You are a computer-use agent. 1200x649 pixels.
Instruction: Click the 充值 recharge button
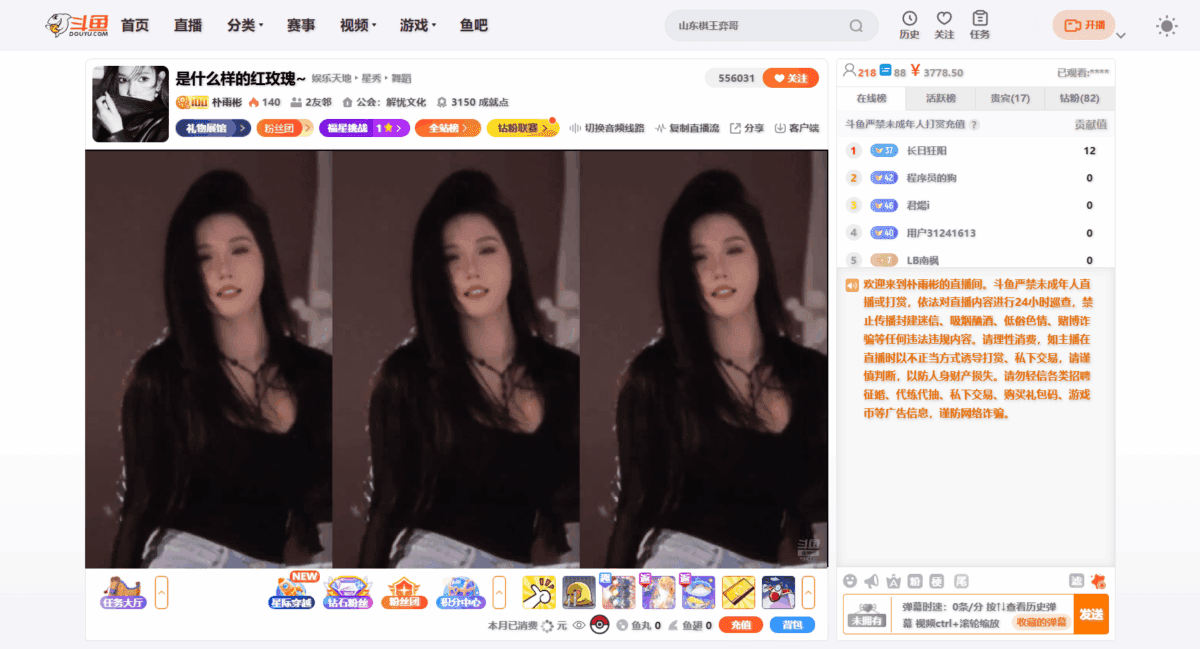pyautogui.click(x=740, y=624)
